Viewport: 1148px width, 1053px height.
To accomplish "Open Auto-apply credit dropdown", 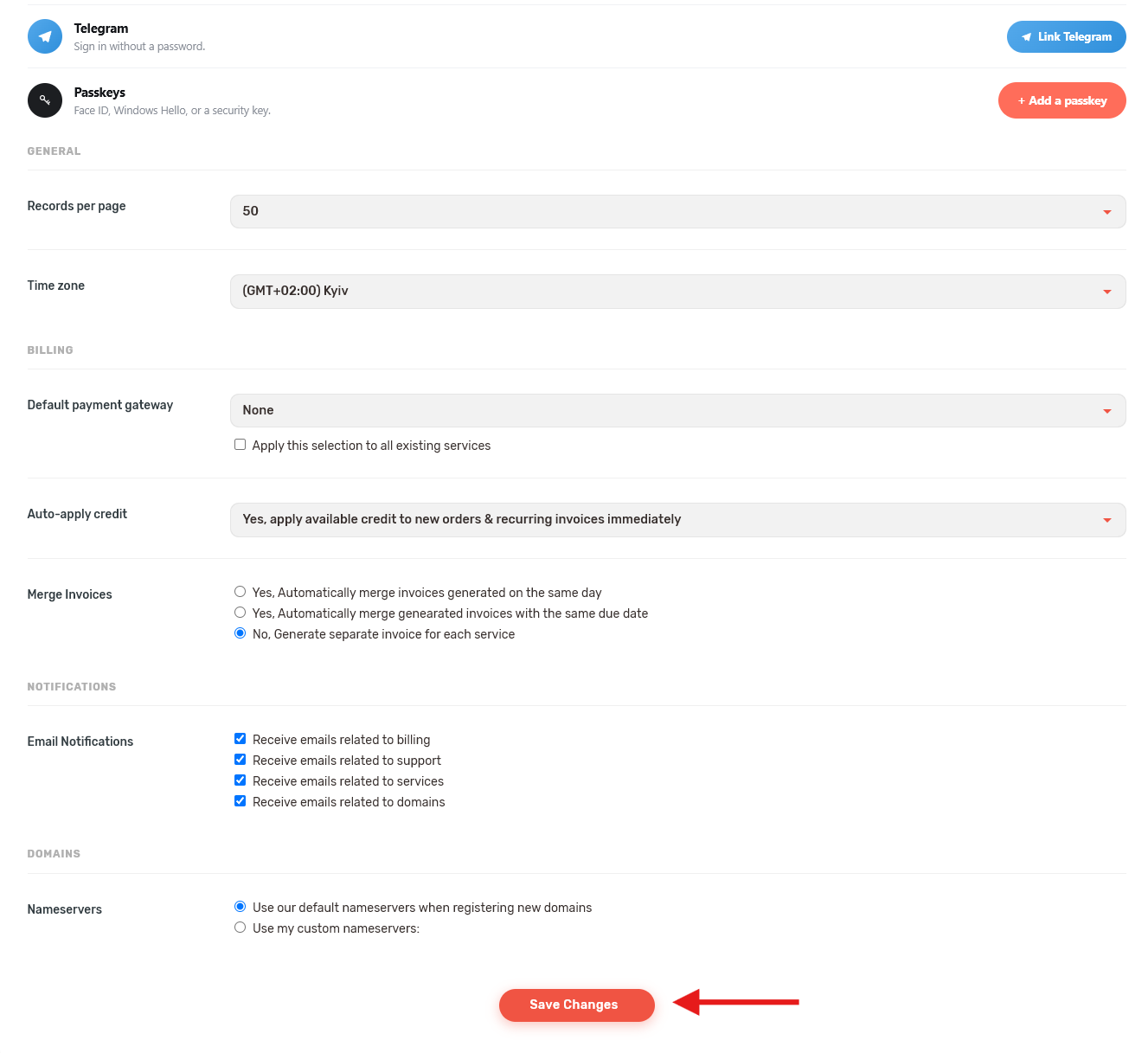I will tap(677, 519).
